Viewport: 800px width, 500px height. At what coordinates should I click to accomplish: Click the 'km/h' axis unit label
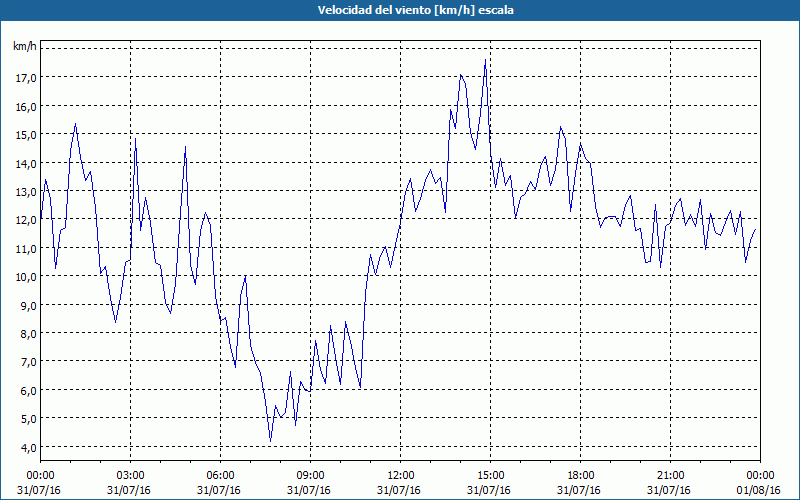pos(25,46)
